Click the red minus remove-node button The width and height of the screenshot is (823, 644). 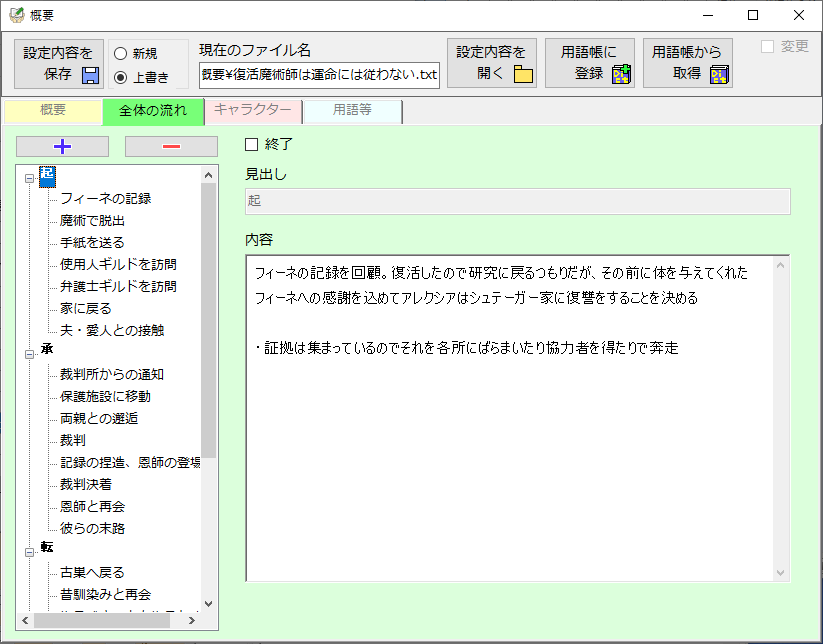tap(171, 146)
